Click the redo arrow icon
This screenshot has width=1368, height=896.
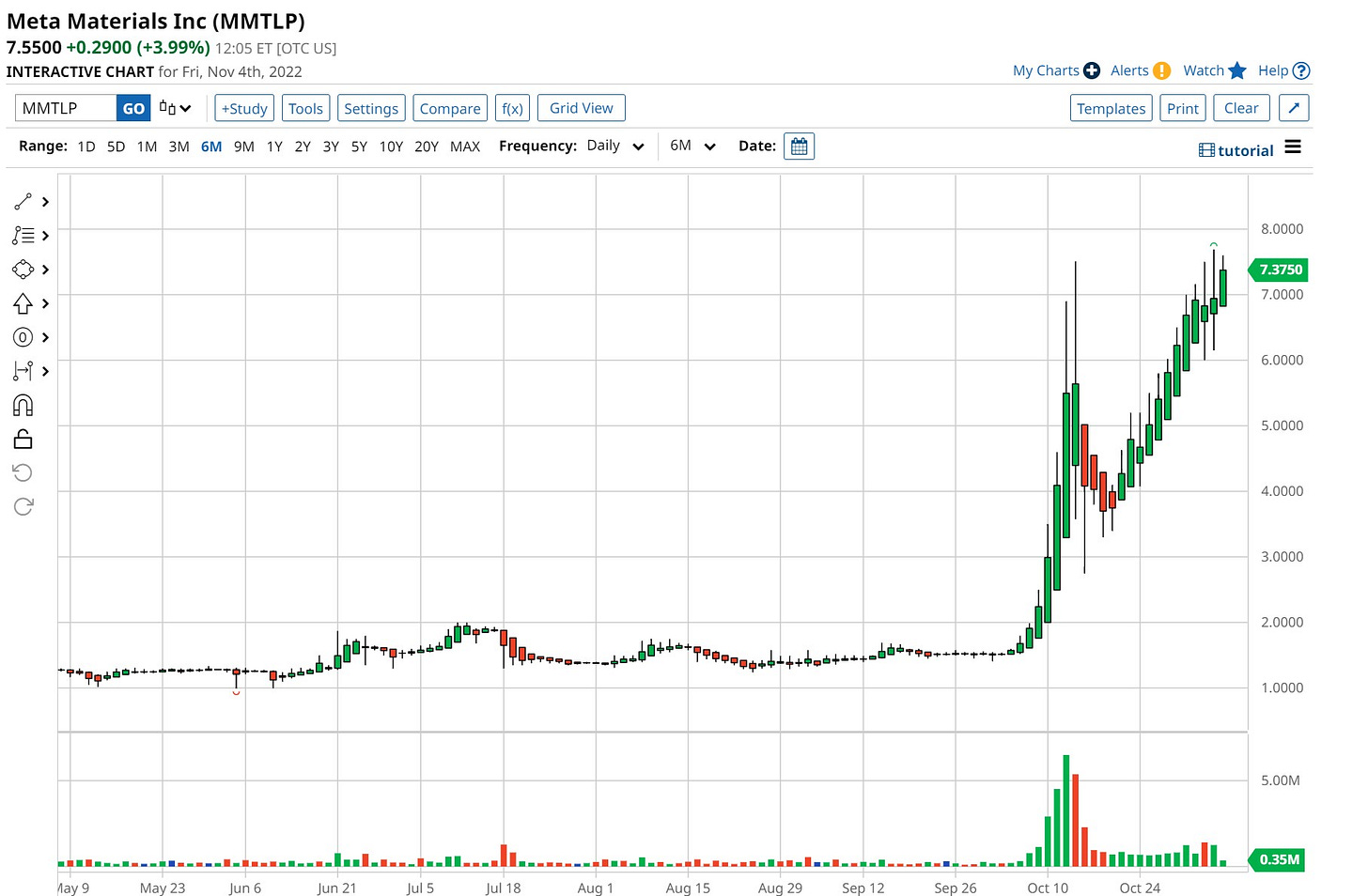point(23,506)
